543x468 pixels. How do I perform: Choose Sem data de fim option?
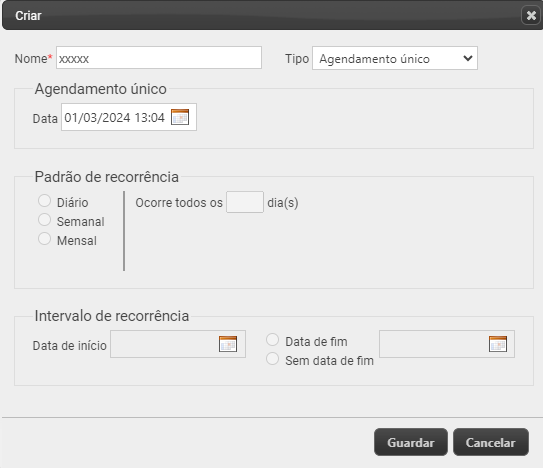273,359
